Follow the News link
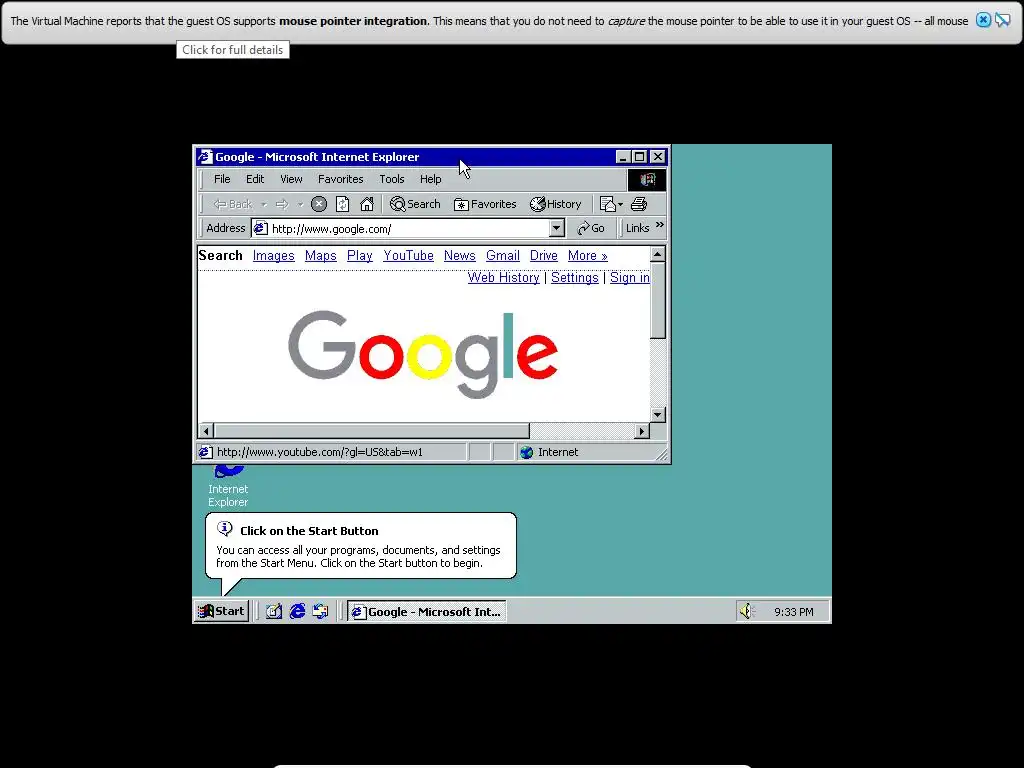The width and height of the screenshot is (1024, 768). [460, 256]
